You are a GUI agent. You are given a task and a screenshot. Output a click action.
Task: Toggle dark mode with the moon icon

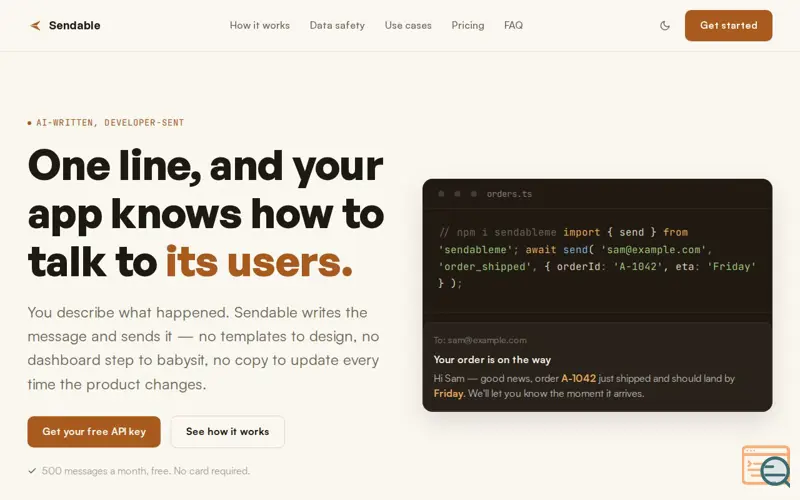(x=665, y=26)
